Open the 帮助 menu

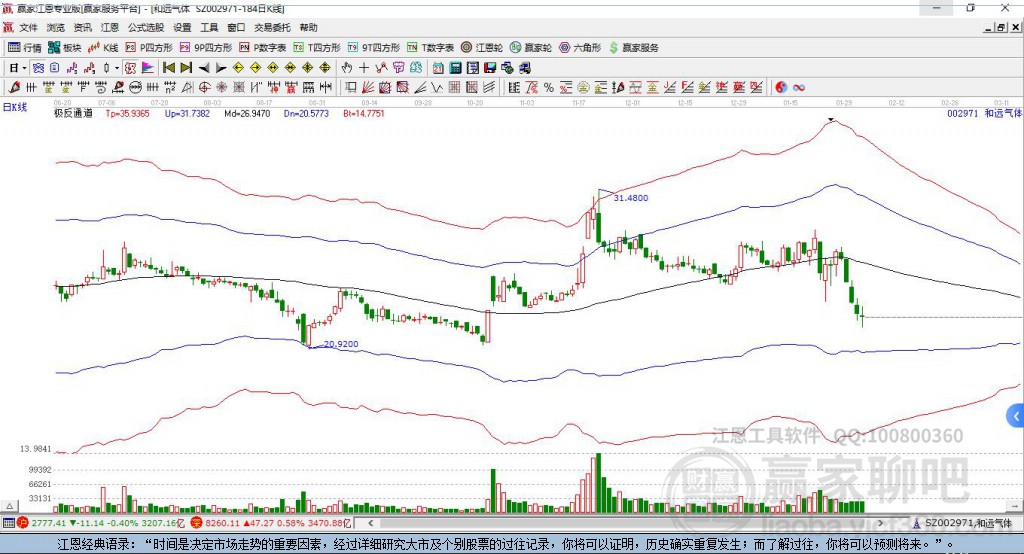pos(308,27)
